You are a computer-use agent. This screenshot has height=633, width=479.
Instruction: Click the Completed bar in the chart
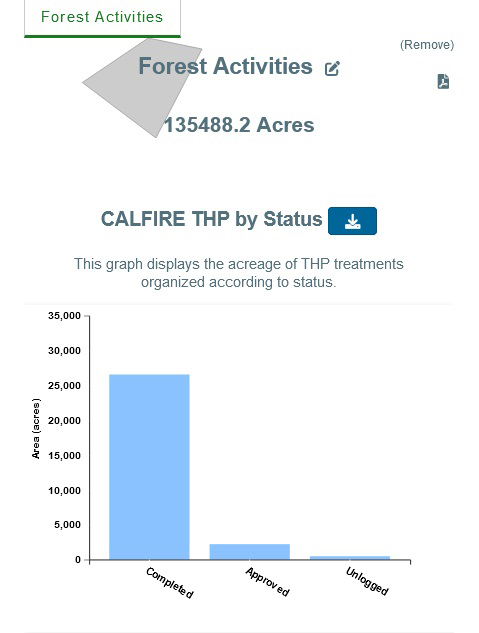click(149, 467)
